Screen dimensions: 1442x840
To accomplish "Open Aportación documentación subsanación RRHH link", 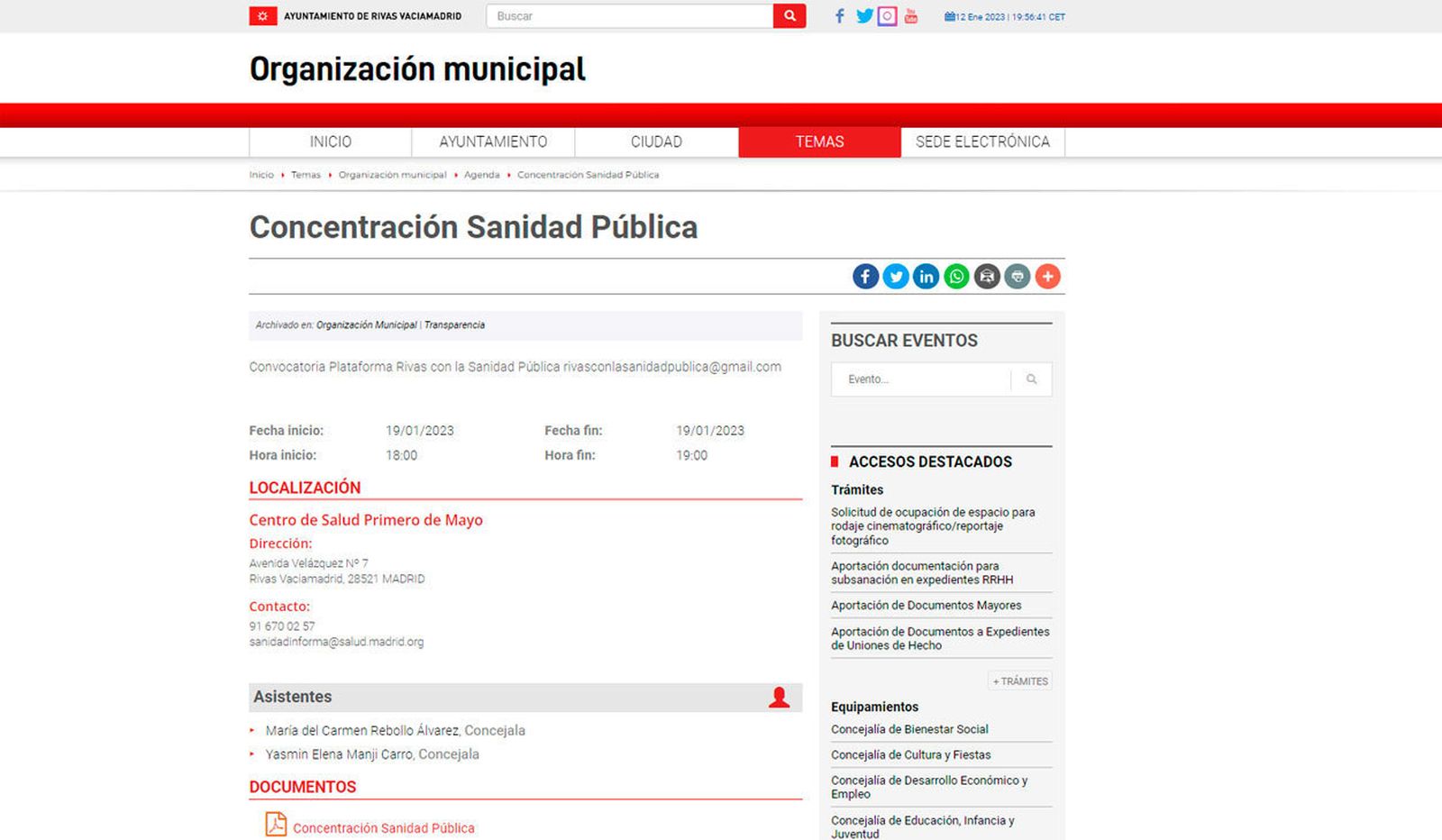I will pos(922,573).
